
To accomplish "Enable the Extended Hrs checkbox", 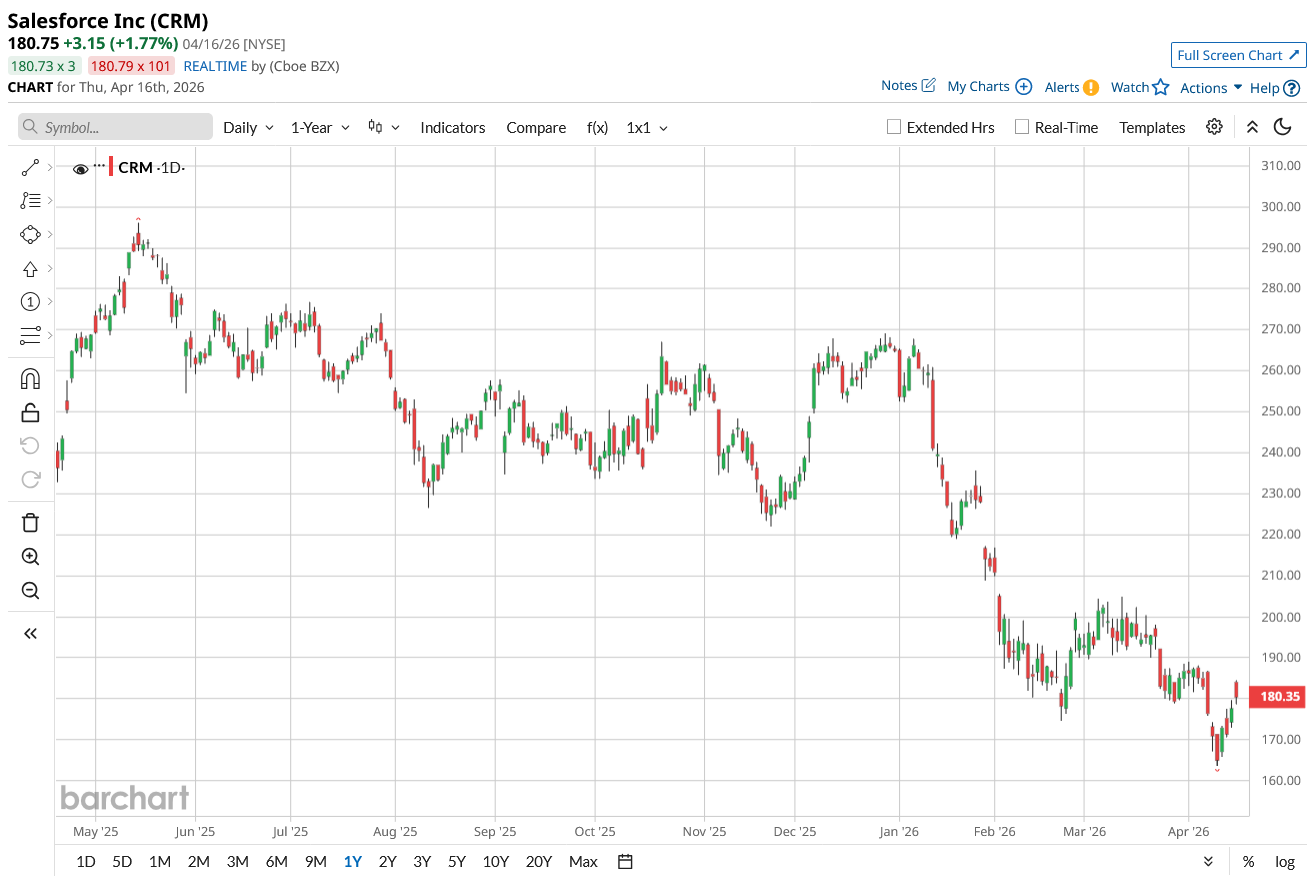I will (894, 127).
